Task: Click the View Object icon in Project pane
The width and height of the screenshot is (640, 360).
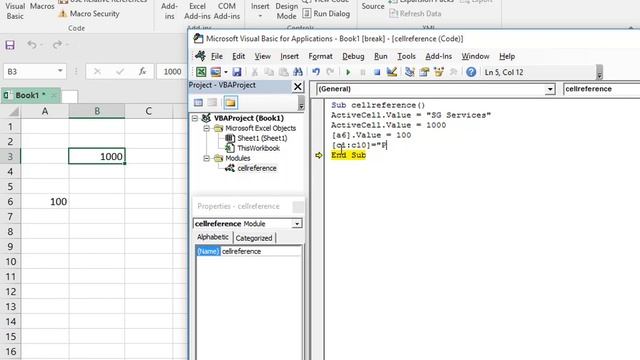Action: 213,103
